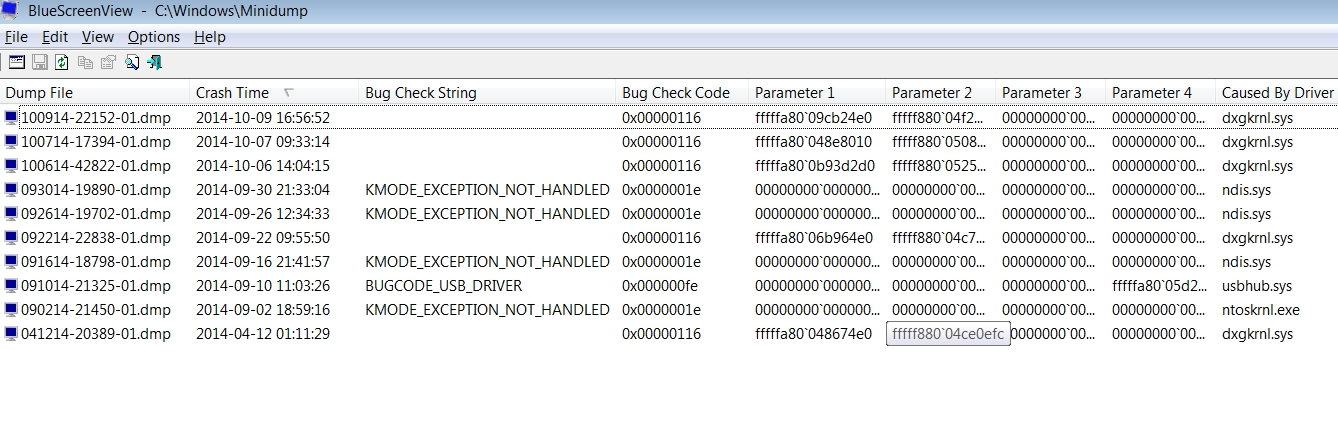Click KMODE_EXCEPTION_NOT_HANDLED in 2014-09-30 row
This screenshot has width=1338, height=429.
[x=487, y=189]
